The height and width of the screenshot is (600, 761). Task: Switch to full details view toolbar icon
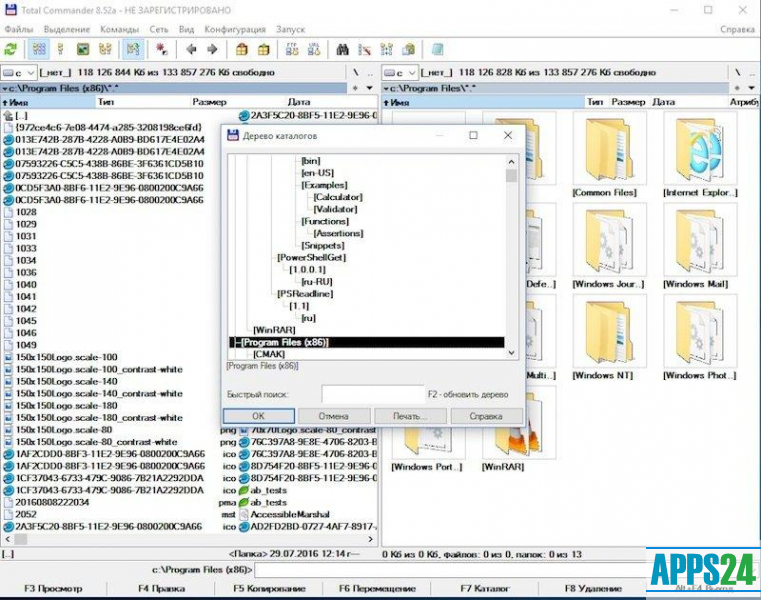click(60, 49)
